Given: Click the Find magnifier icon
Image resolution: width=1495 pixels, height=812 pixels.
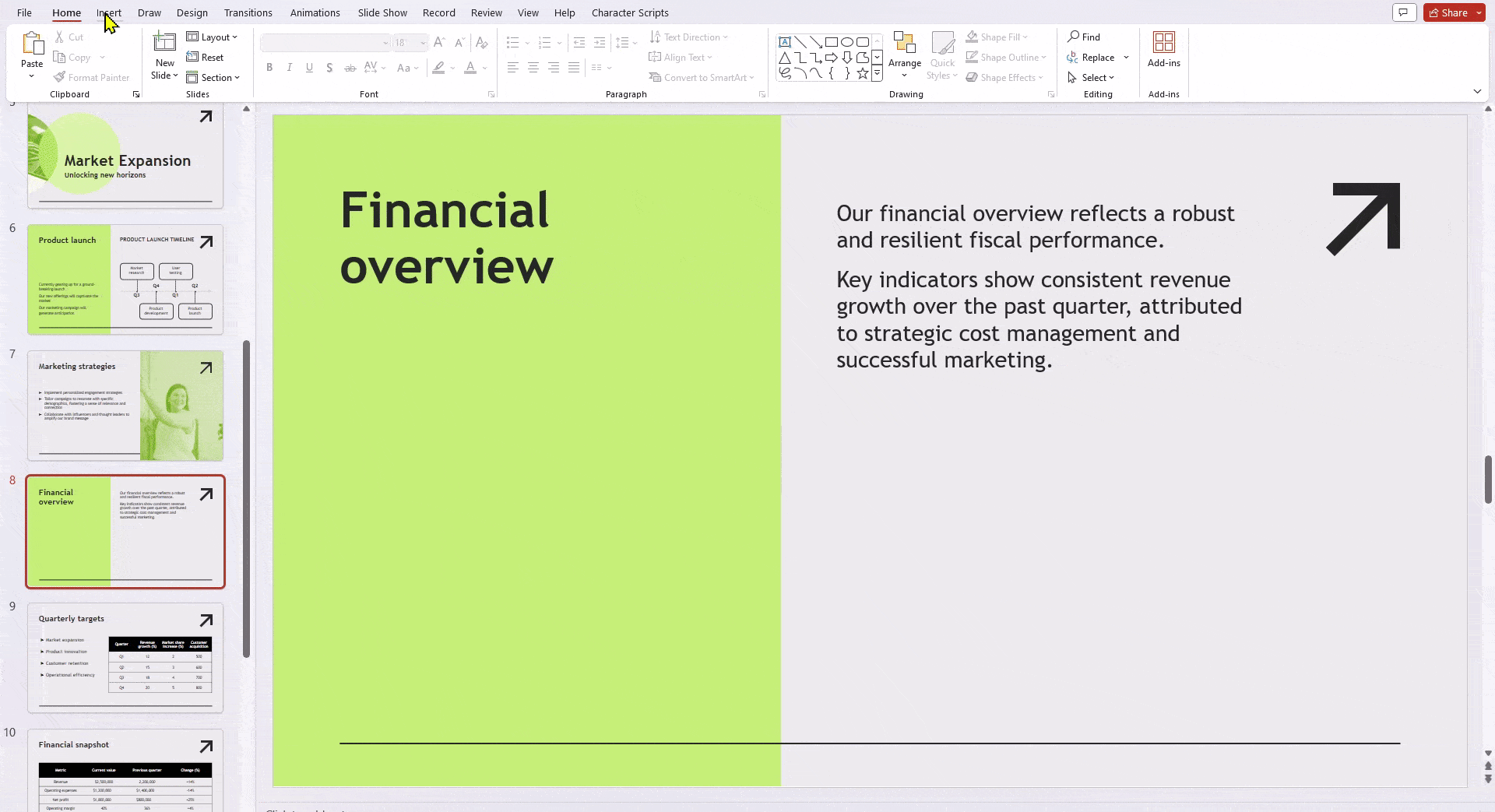Looking at the screenshot, I should tap(1074, 37).
